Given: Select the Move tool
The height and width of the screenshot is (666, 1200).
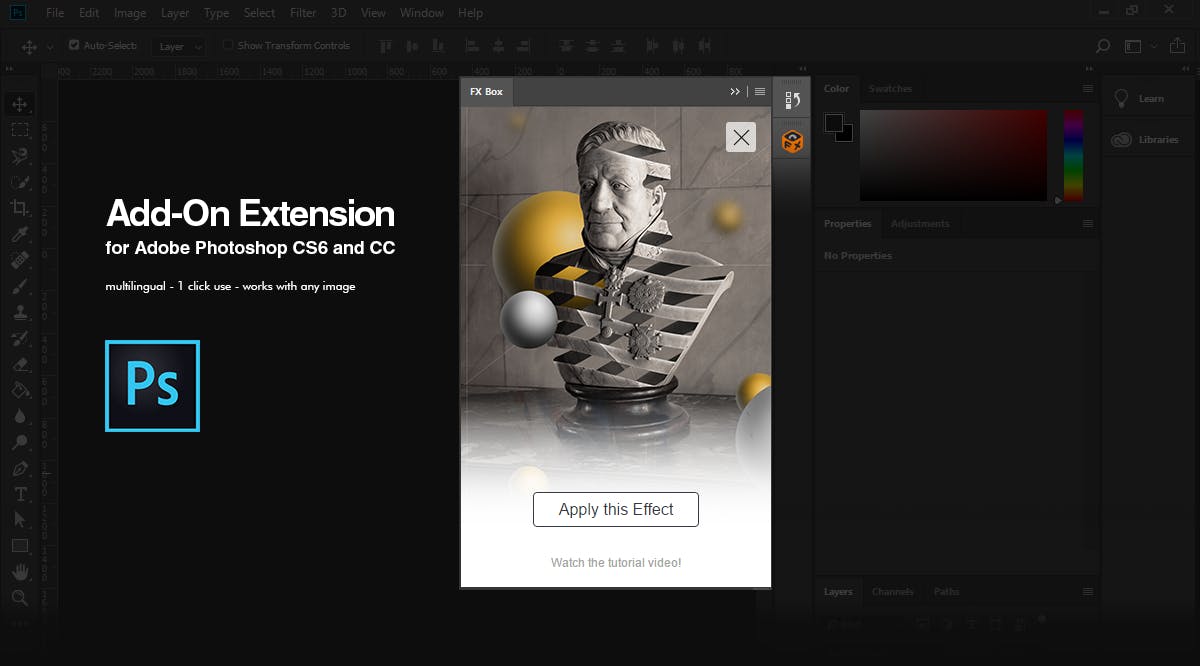Looking at the screenshot, I should click(x=21, y=103).
